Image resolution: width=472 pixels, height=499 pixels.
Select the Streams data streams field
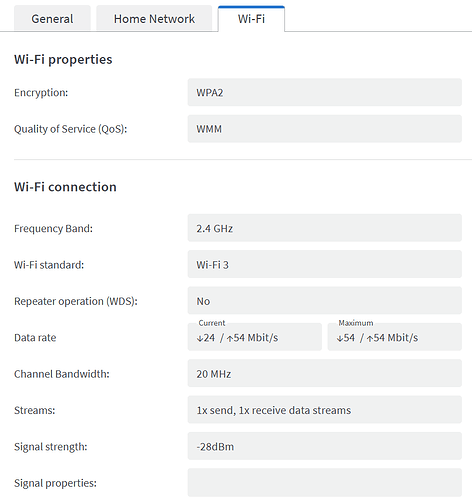pos(325,410)
